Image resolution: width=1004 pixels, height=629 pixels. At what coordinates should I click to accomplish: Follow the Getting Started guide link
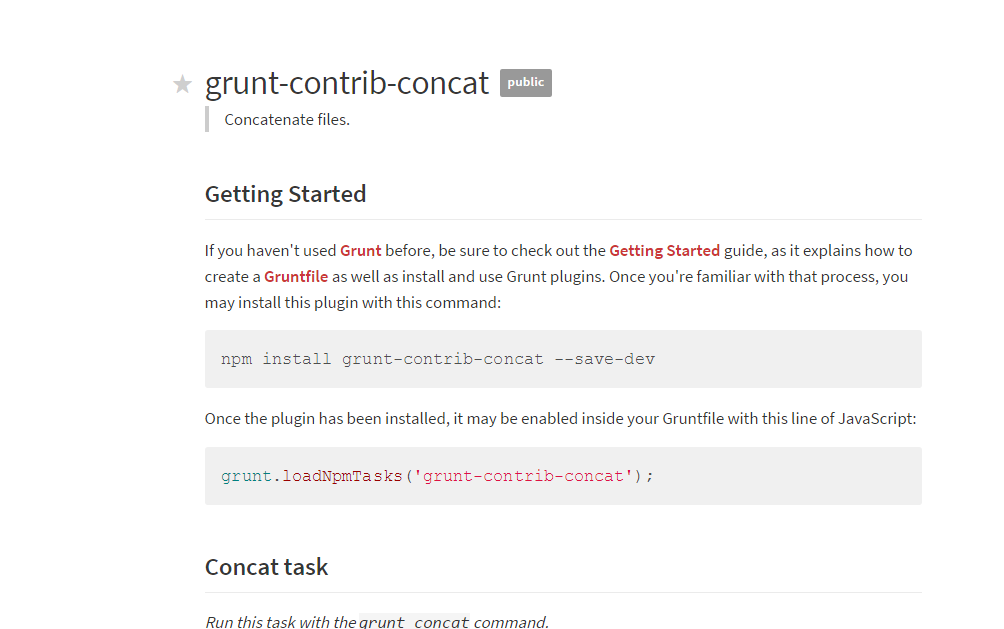(664, 251)
